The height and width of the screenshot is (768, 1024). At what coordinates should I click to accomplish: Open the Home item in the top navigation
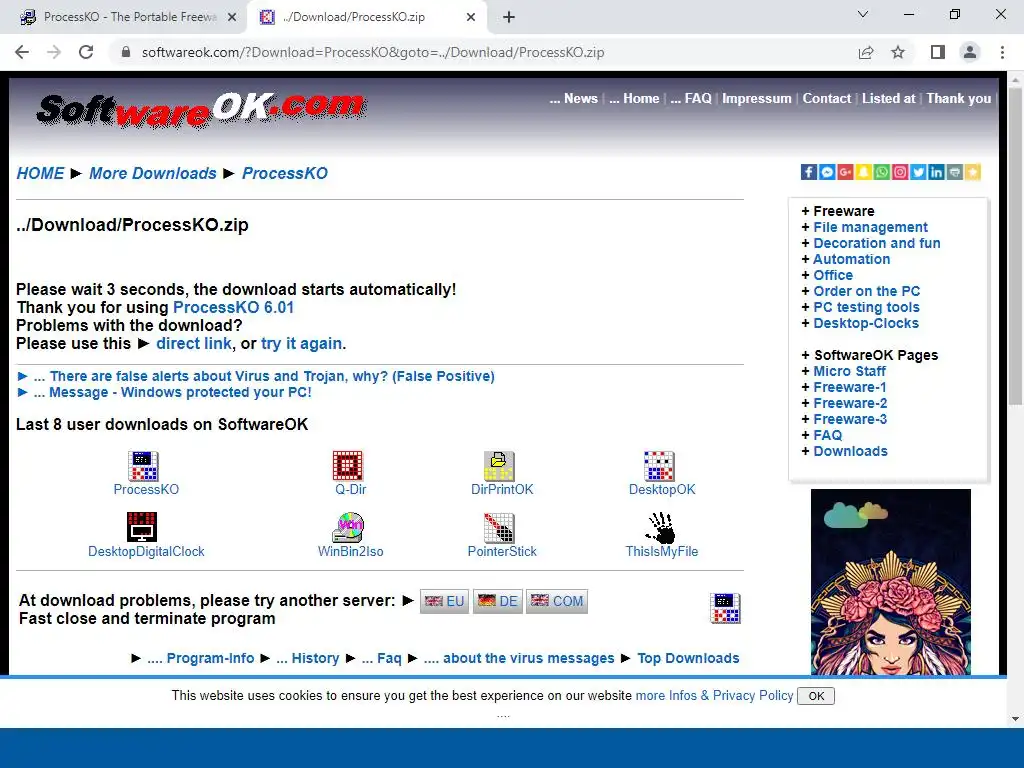point(634,99)
